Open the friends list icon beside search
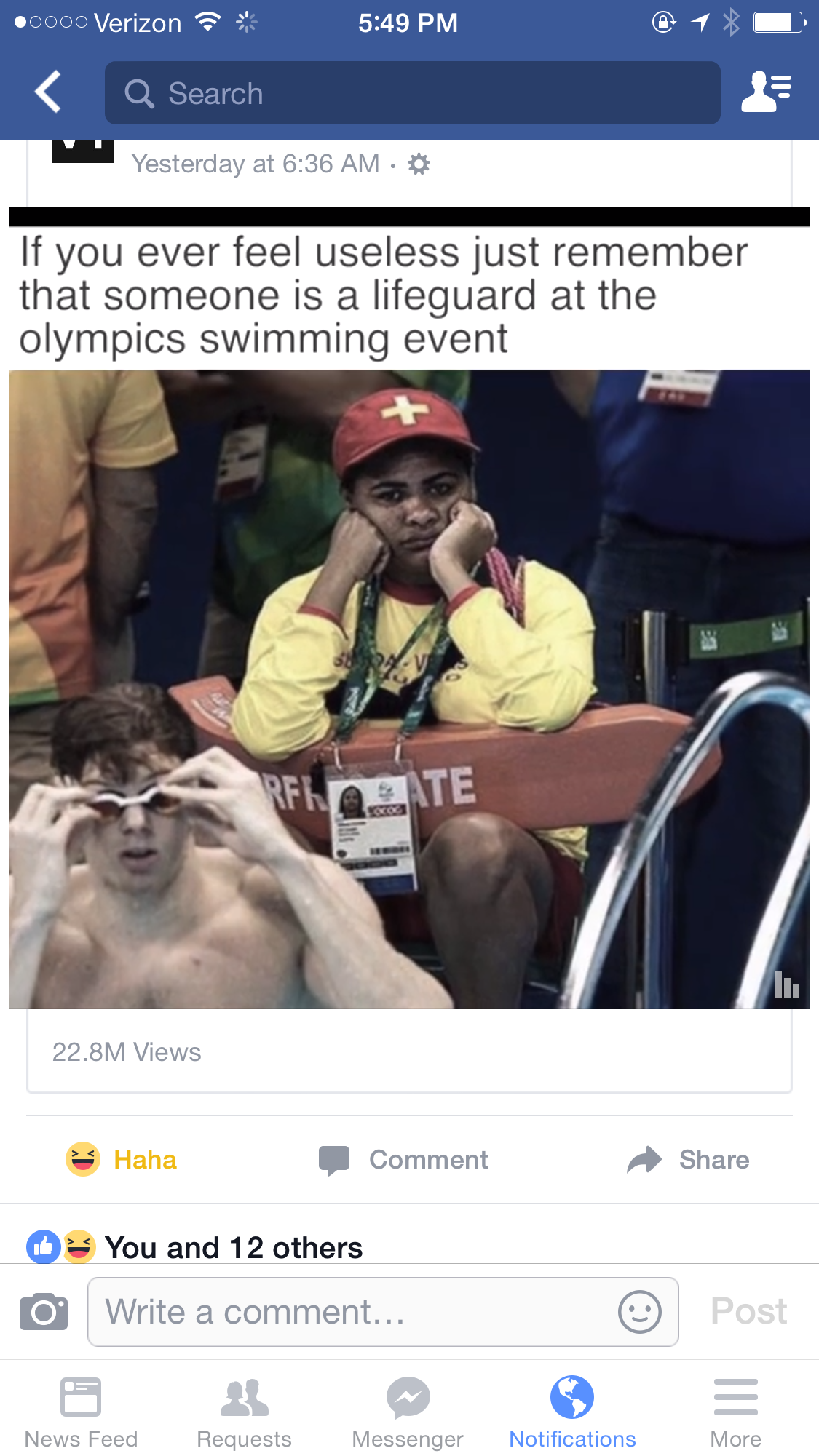 click(766, 92)
